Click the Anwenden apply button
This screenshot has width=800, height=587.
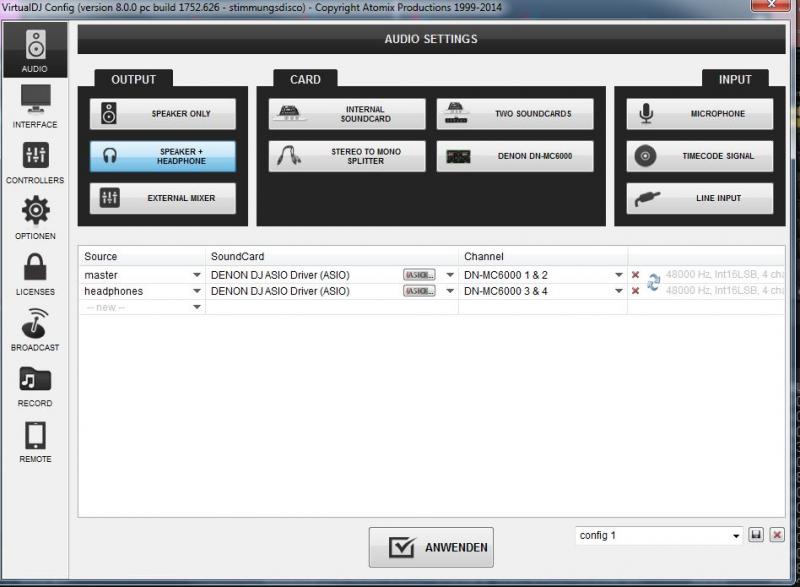pos(431,547)
